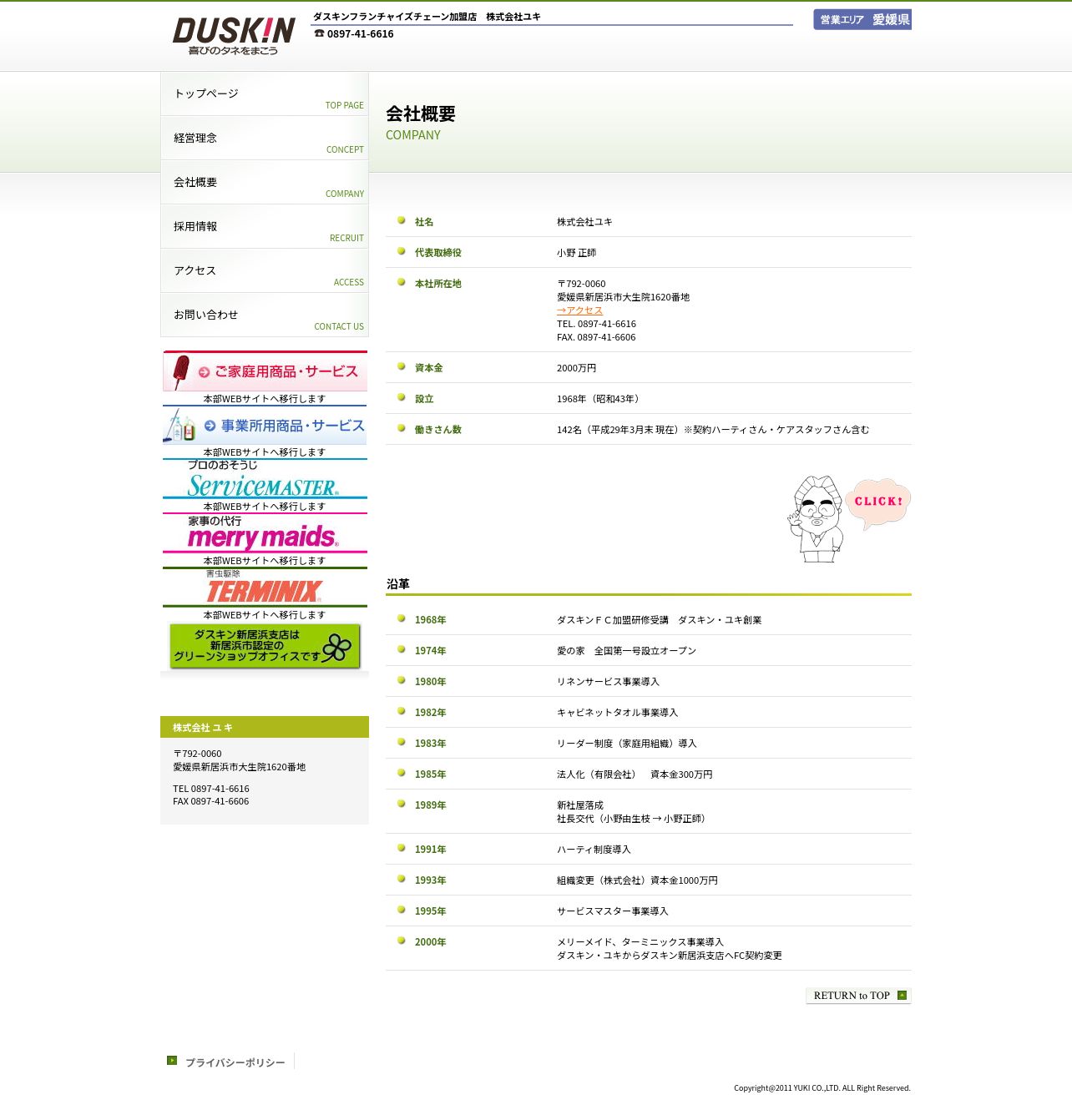
Task: Click the 1995年 サービスマスター事業導入 row
Action: [649, 911]
